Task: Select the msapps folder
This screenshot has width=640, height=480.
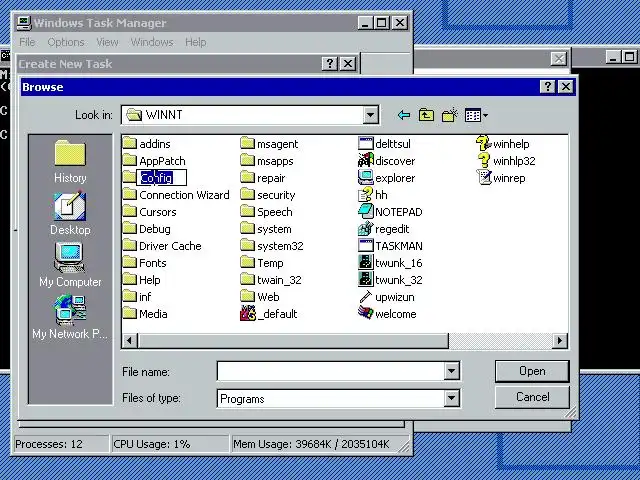Action: [x=267, y=161]
